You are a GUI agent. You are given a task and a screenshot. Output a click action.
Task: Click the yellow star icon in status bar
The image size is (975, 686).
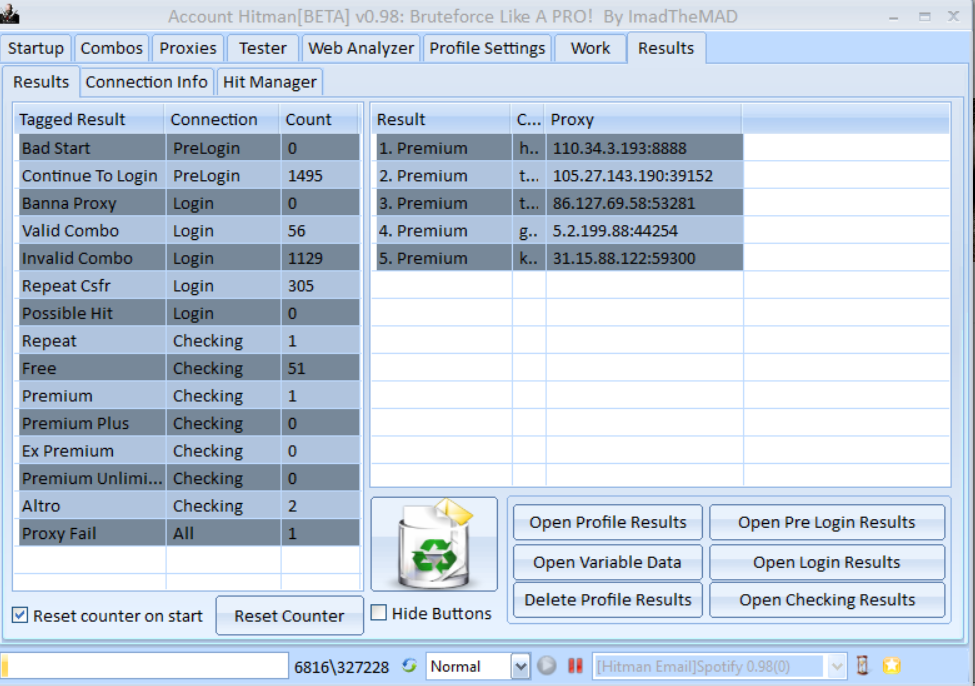tap(892, 666)
